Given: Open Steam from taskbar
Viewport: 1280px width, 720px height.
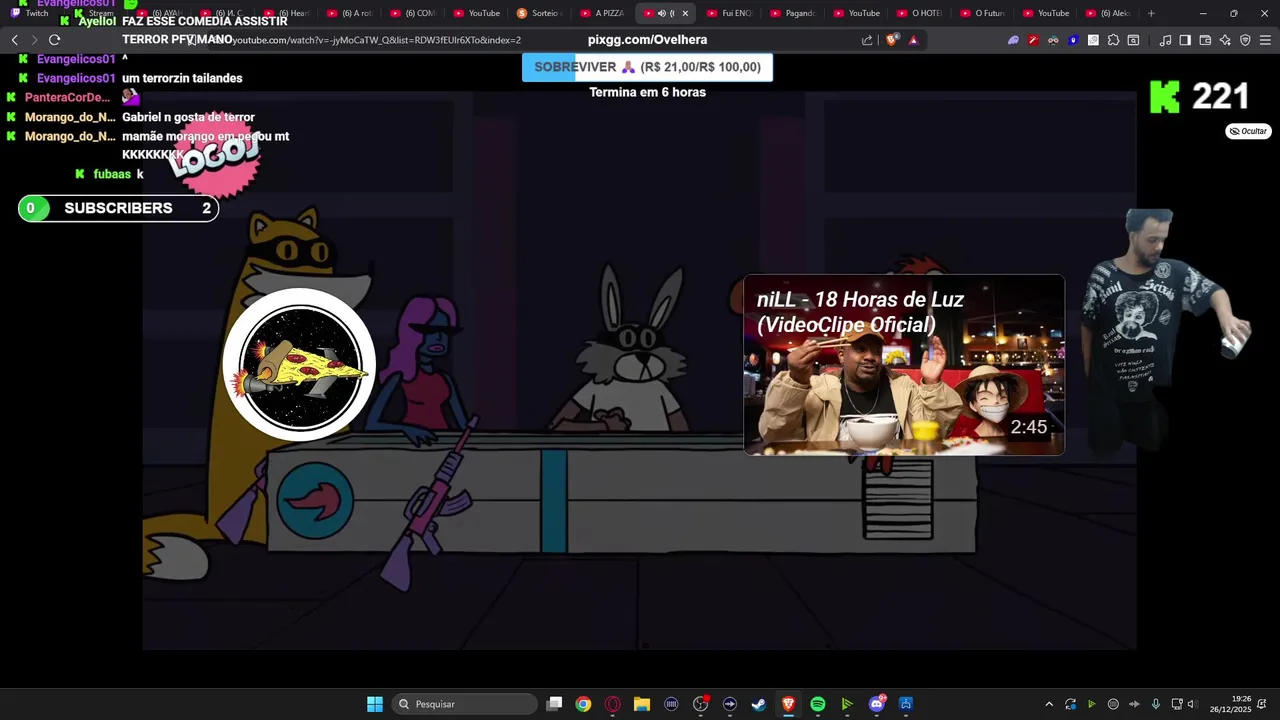Looking at the screenshot, I should point(759,704).
